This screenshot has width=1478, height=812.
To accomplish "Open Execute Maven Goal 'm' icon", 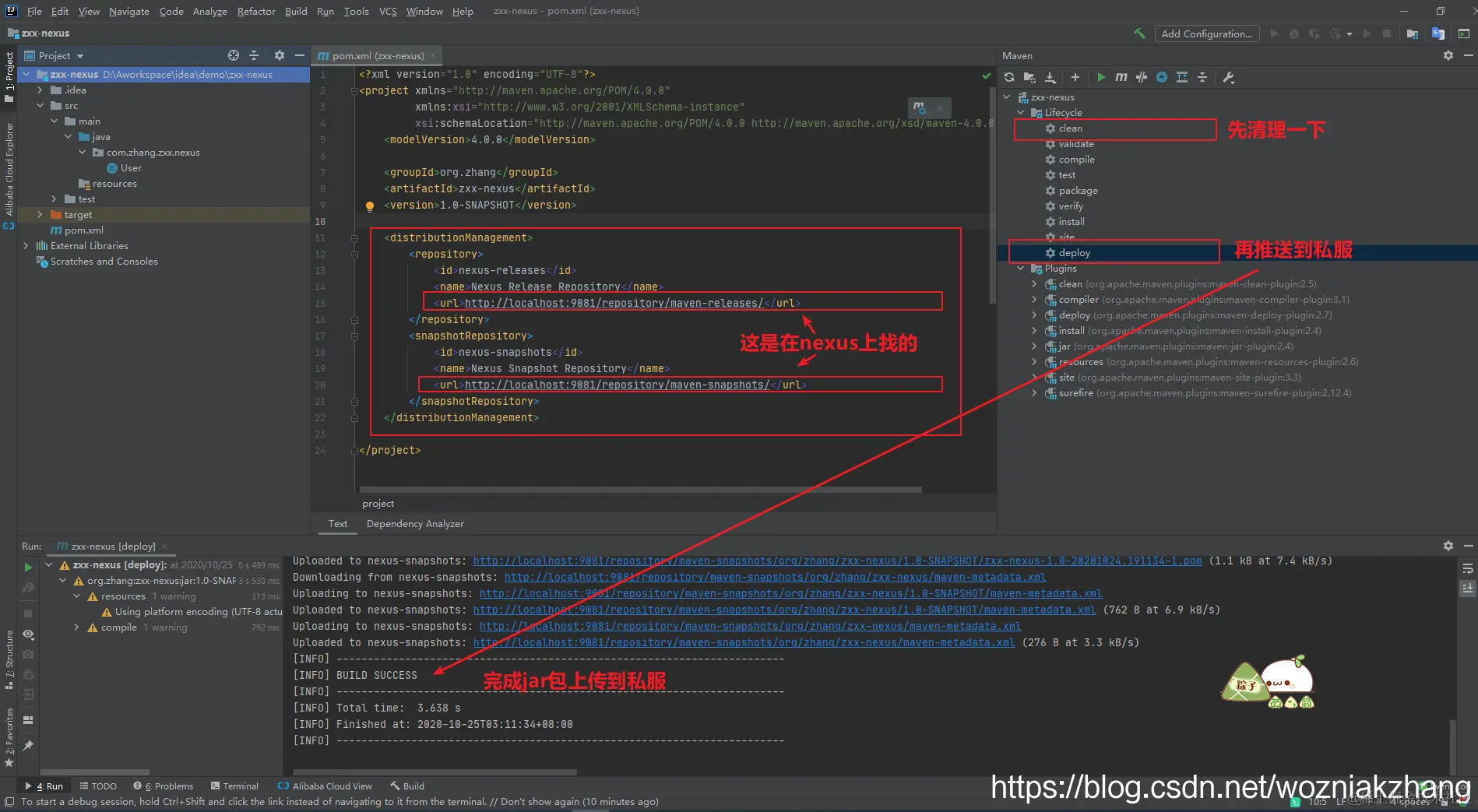I will pos(1121,77).
